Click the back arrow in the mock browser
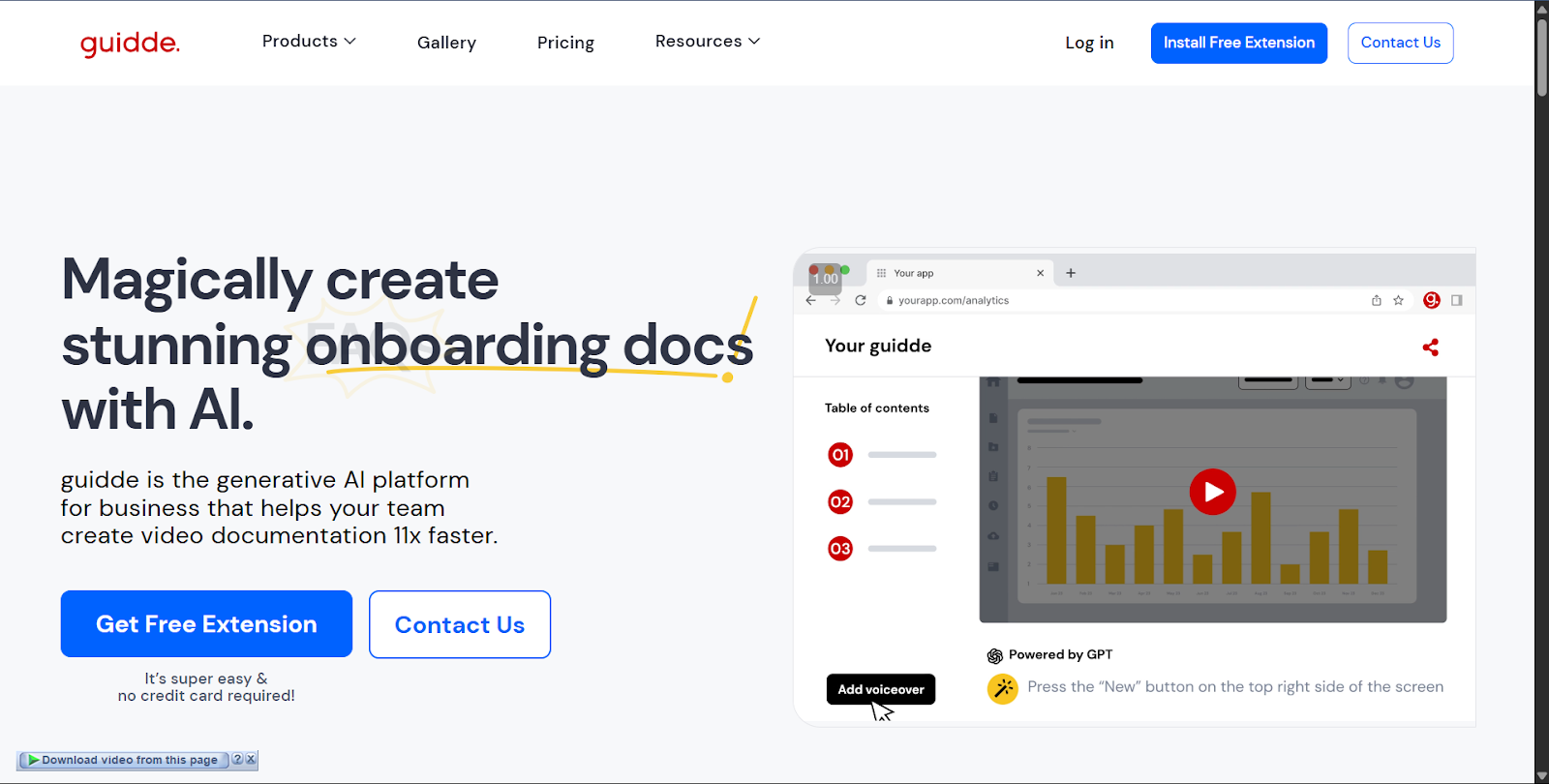The width and height of the screenshot is (1549, 784). click(x=811, y=300)
